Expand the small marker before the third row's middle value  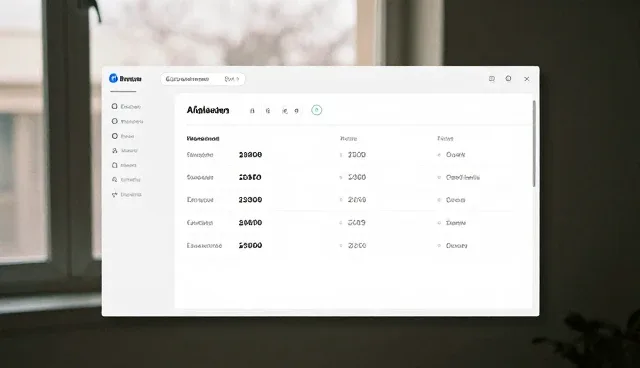coord(341,200)
